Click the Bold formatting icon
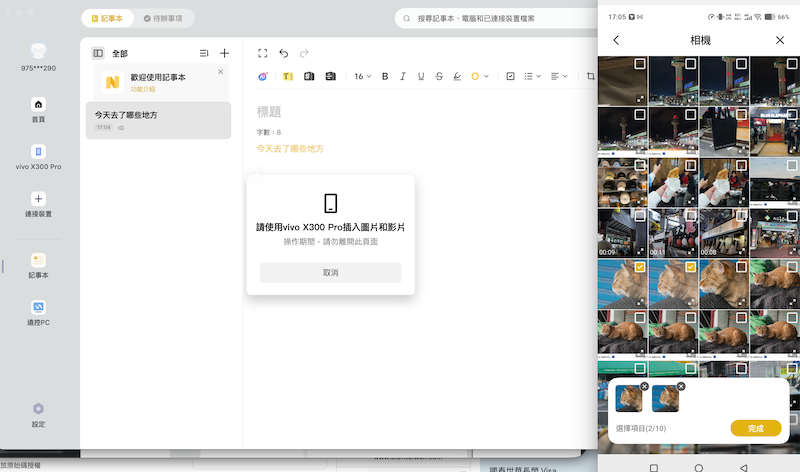Screen dimensions: 800x472 (x=385, y=76)
